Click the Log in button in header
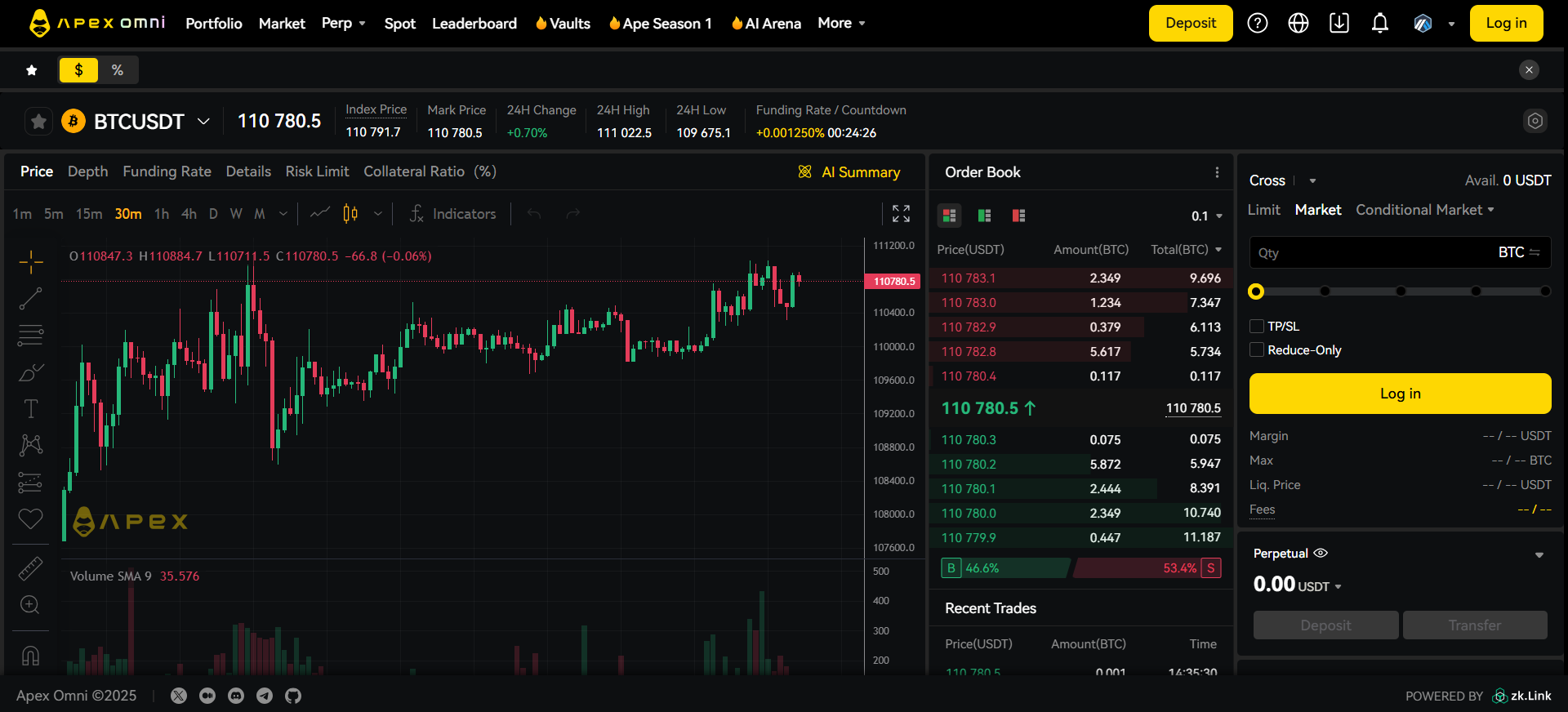1568x712 pixels. tap(1506, 23)
